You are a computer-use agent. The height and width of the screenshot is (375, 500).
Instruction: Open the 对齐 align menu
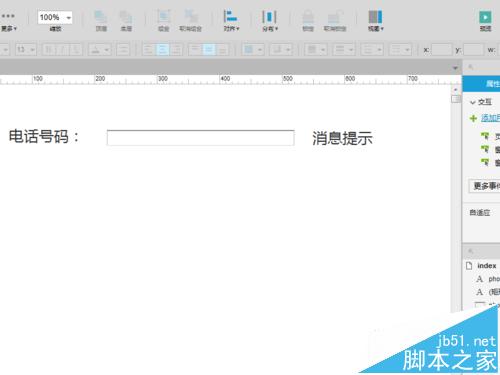point(231,21)
